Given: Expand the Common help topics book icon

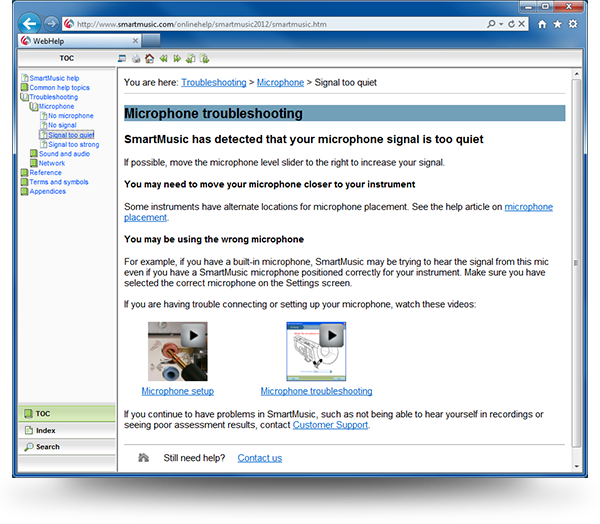Looking at the screenshot, I should 24,87.
